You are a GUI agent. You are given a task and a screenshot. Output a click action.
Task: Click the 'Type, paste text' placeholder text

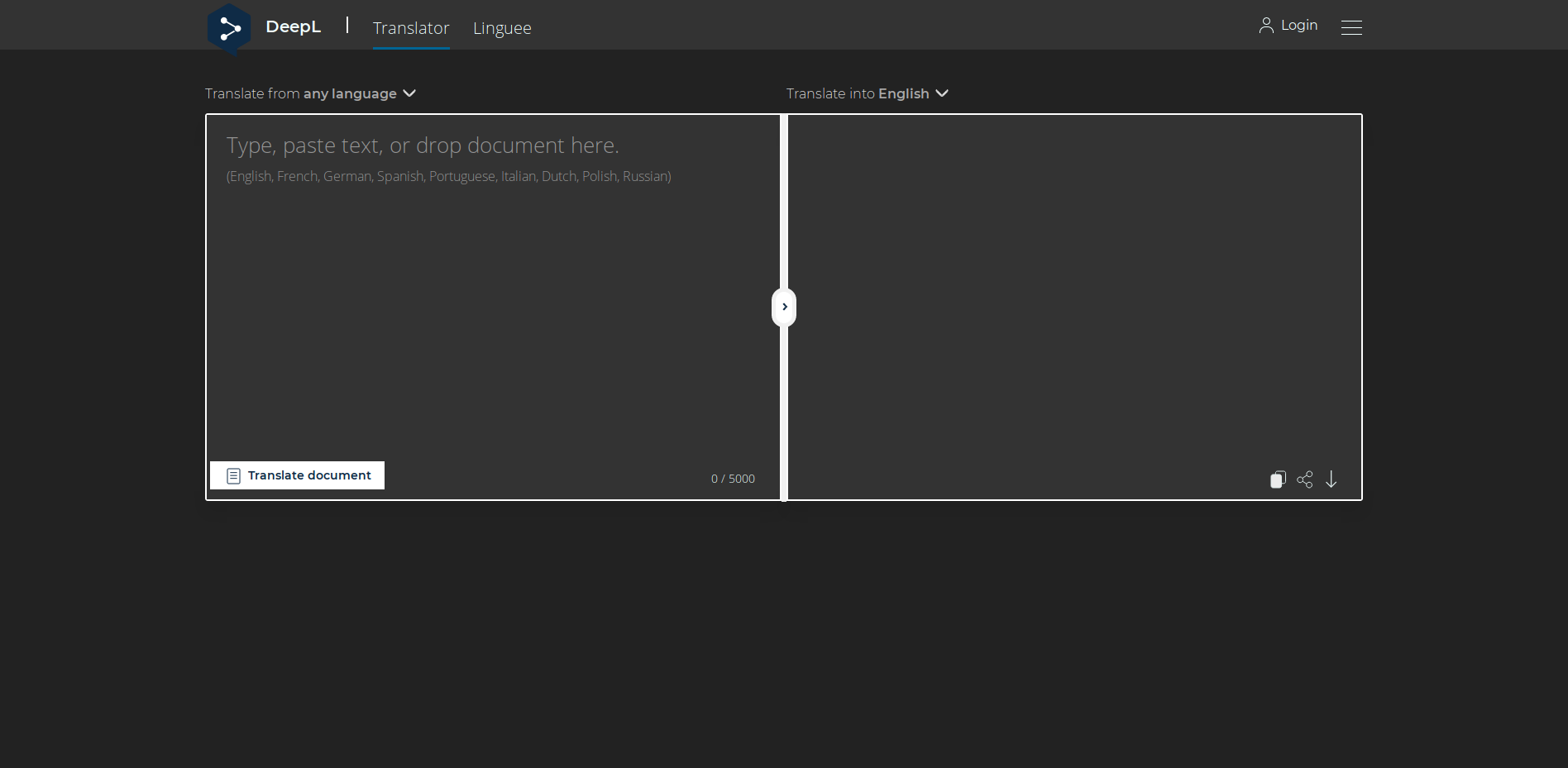(x=422, y=145)
